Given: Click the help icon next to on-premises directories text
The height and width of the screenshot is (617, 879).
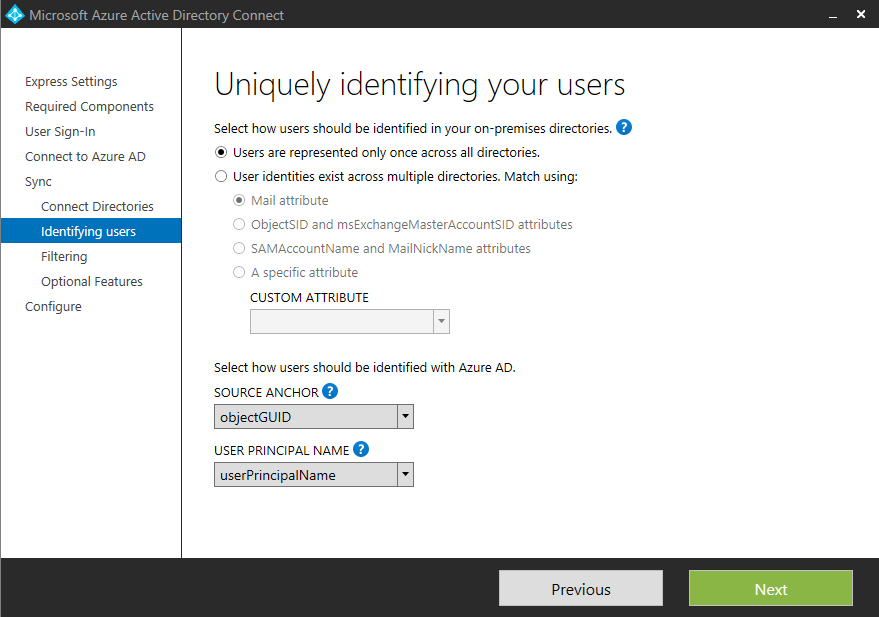Looking at the screenshot, I should click(624, 128).
